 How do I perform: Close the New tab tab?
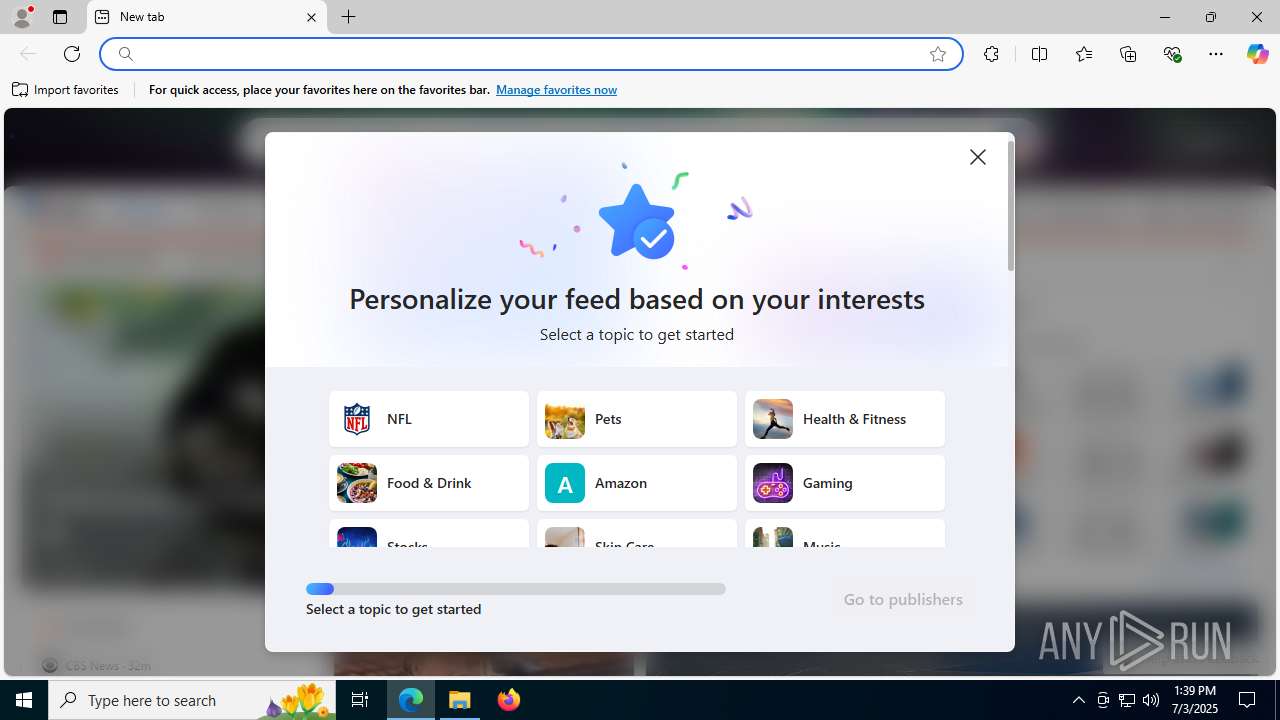(x=311, y=17)
